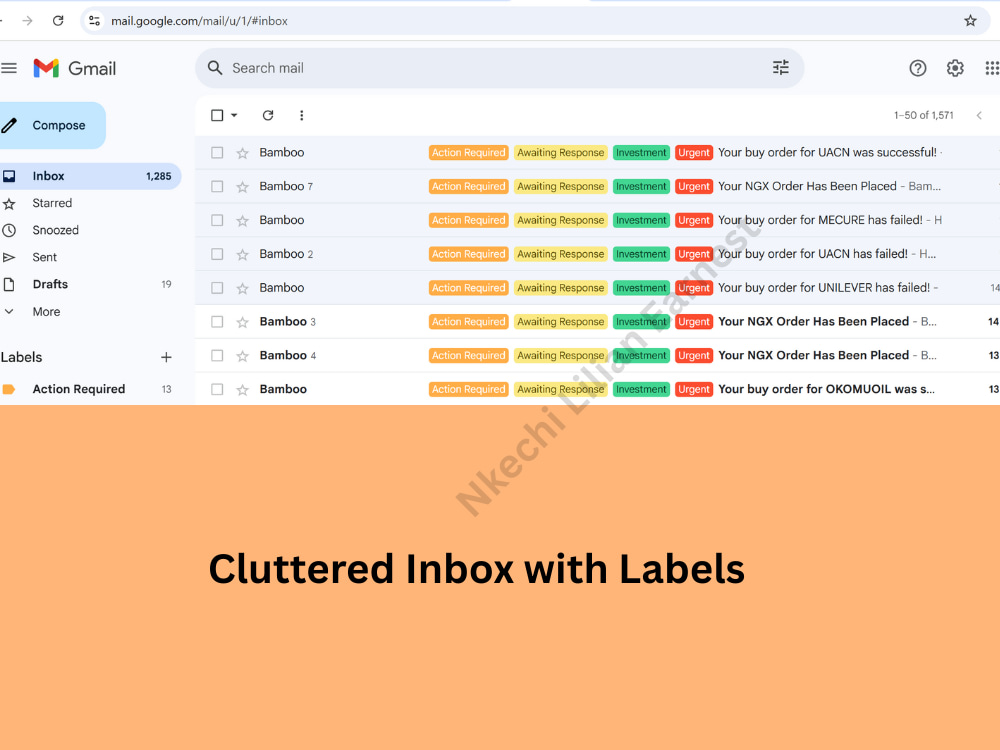Select the MECURE has failed email checkbox

click(x=217, y=221)
